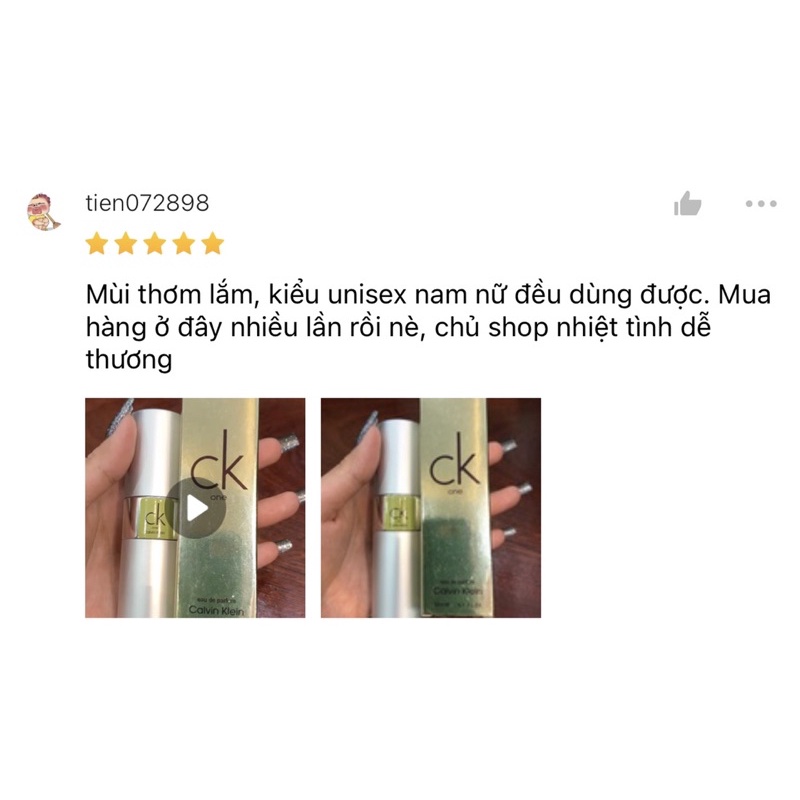800x800 pixels.
Task: Select the word 'Mua' ending the first line
Action: click(744, 295)
